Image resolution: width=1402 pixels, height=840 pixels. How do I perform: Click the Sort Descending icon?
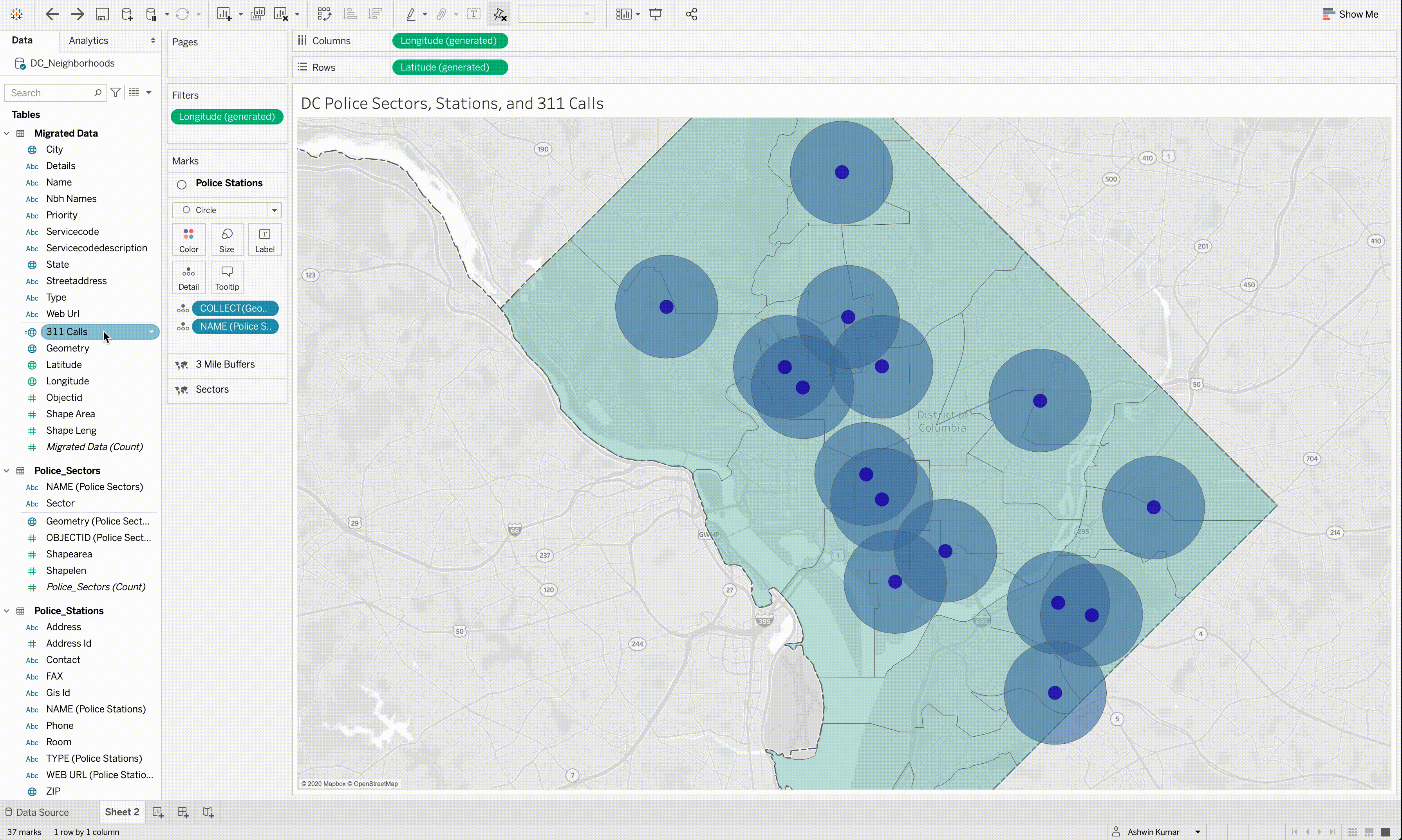click(x=375, y=14)
